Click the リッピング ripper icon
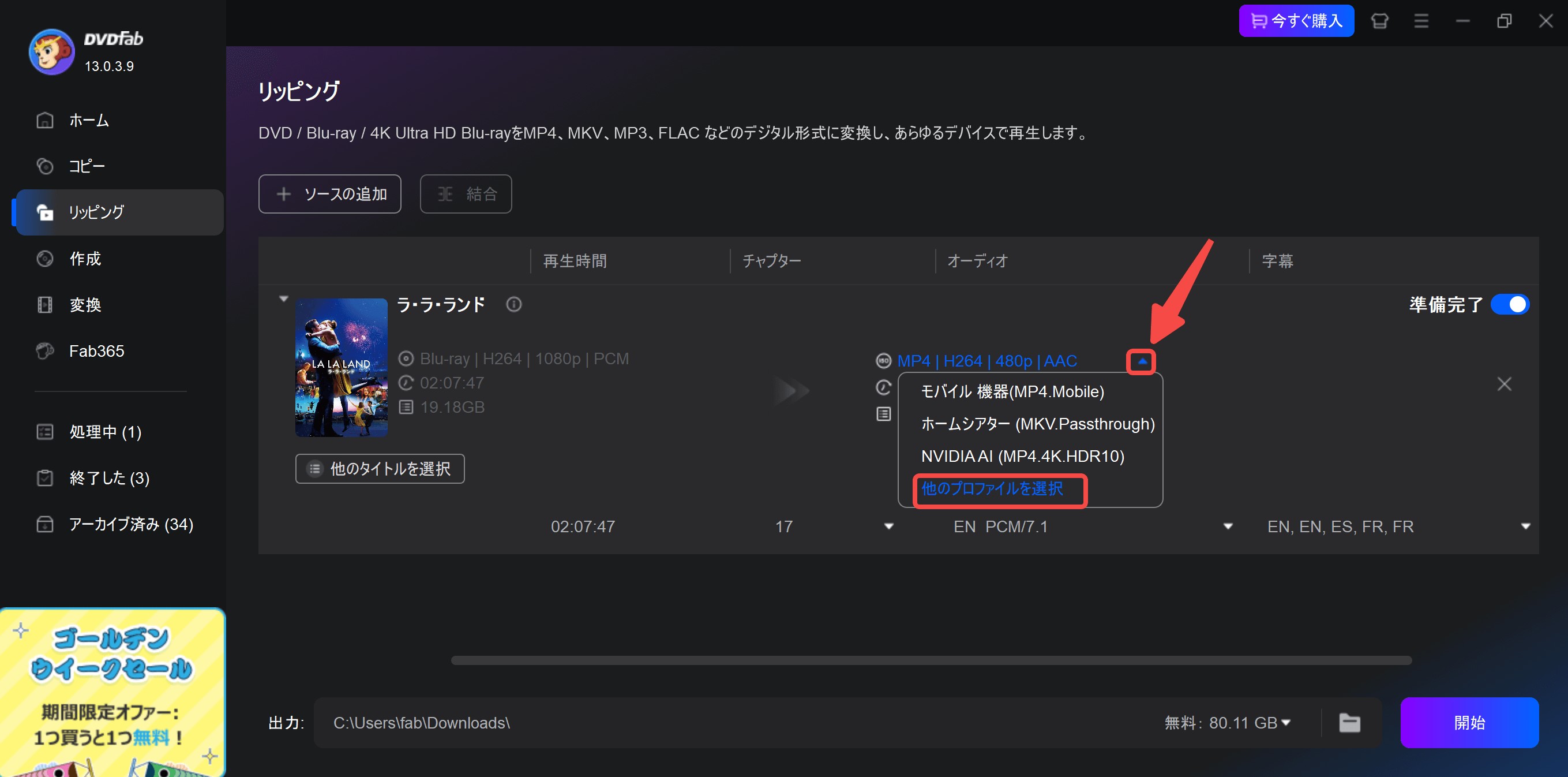 tap(45, 212)
